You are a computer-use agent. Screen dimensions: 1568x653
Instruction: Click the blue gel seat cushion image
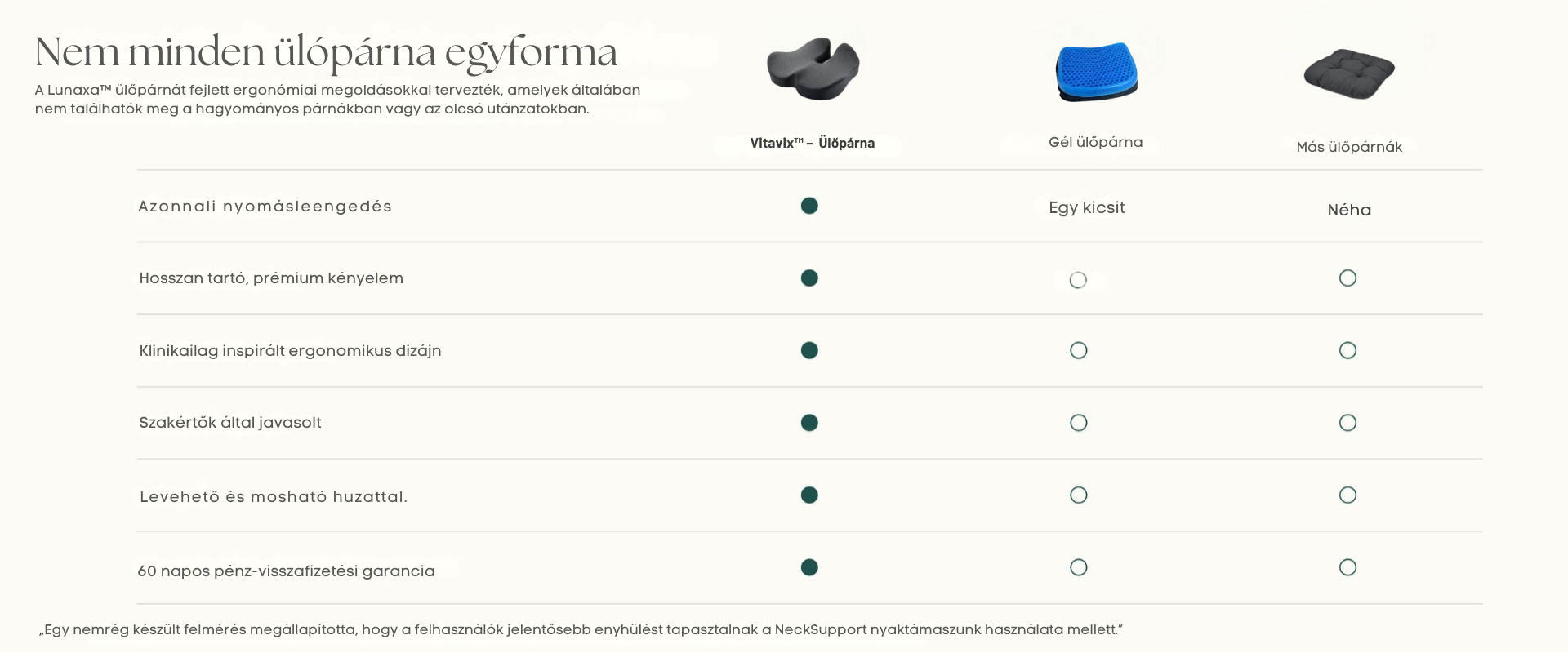tap(1096, 72)
